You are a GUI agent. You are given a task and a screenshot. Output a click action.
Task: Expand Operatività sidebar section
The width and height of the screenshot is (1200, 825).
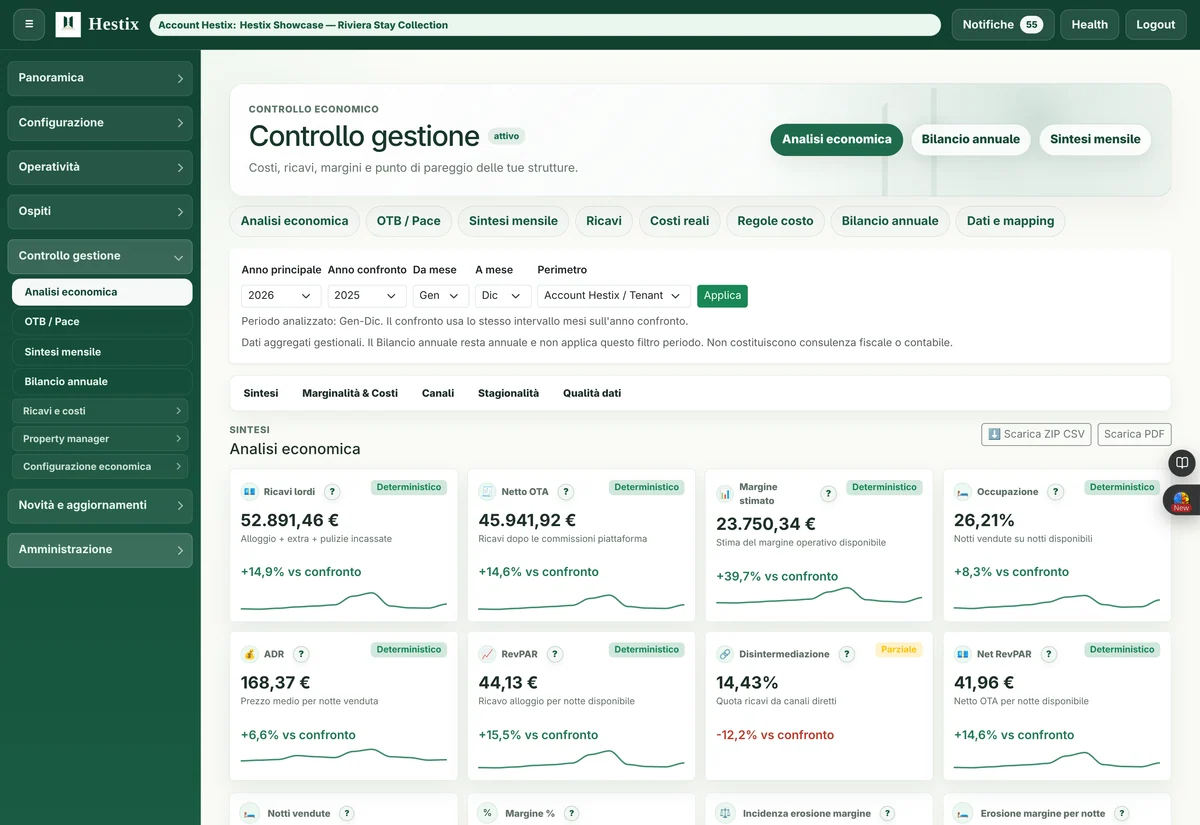click(x=100, y=167)
